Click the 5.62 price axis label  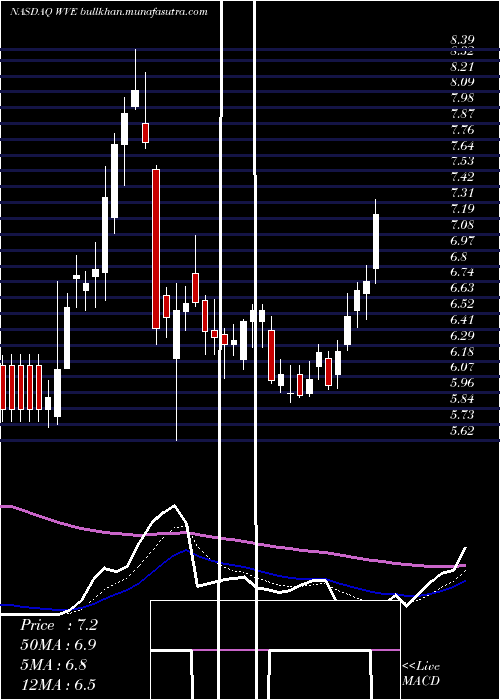click(x=462, y=431)
